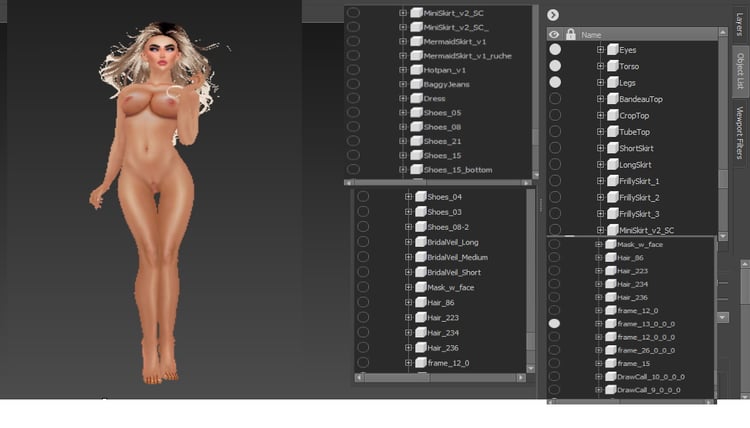The image size is (750, 428).
Task: Show the CropTop object
Action: (x=555, y=115)
